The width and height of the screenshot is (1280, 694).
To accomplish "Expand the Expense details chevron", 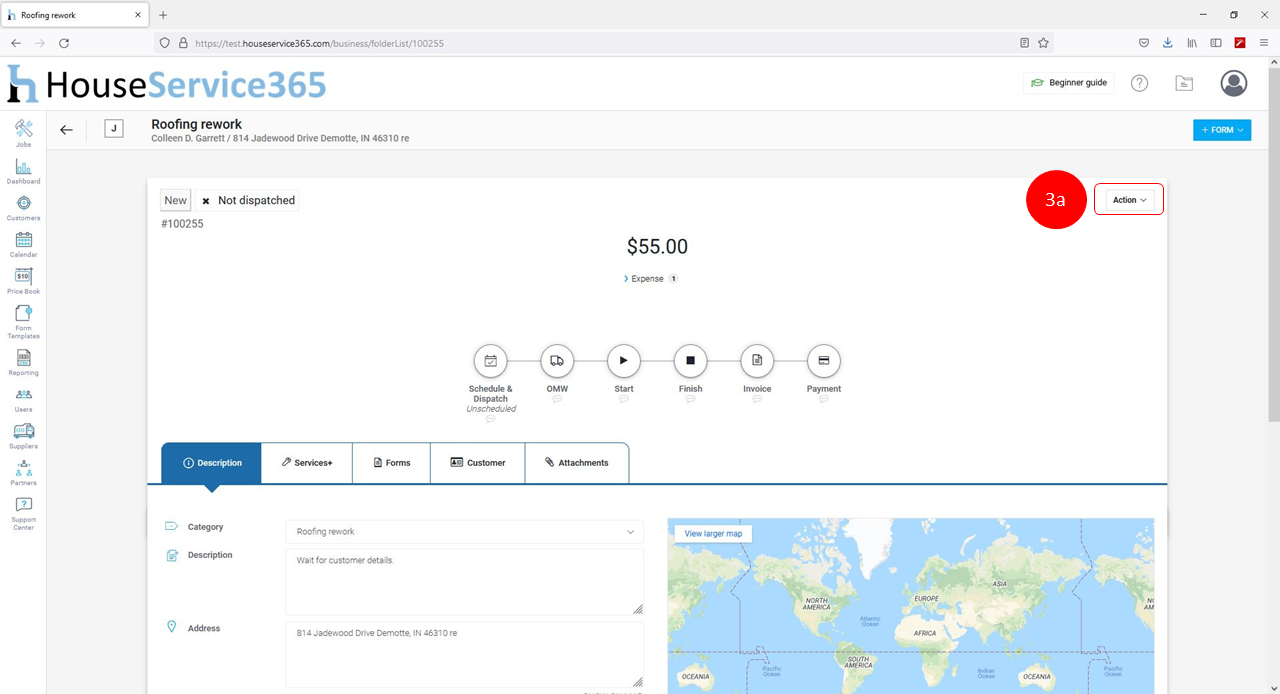I will tap(627, 279).
